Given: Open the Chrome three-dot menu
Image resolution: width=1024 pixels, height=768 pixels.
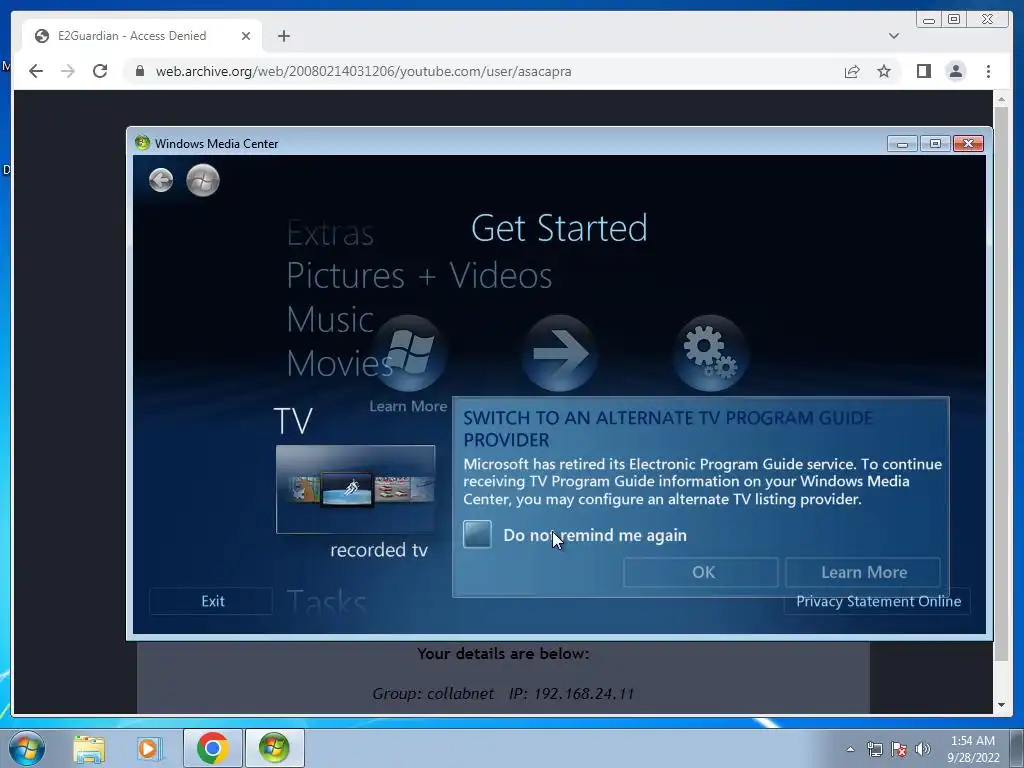Looking at the screenshot, I should [988, 71].
